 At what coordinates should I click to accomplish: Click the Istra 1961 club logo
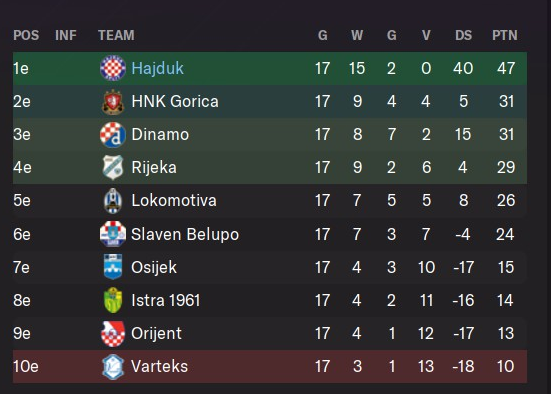click(113, 300)
